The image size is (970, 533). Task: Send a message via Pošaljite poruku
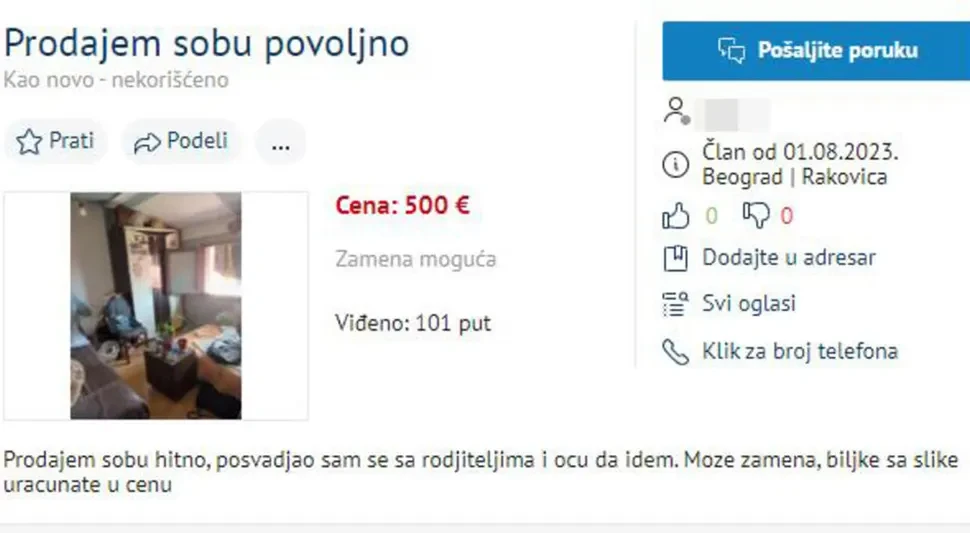816,51
